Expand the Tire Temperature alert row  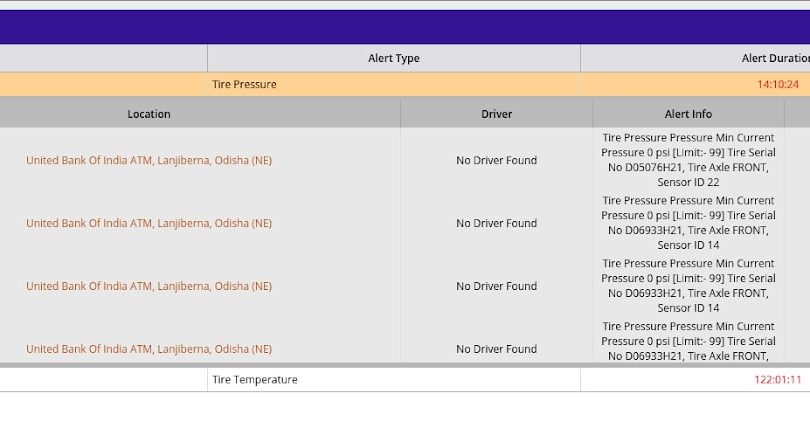(254, 380)
